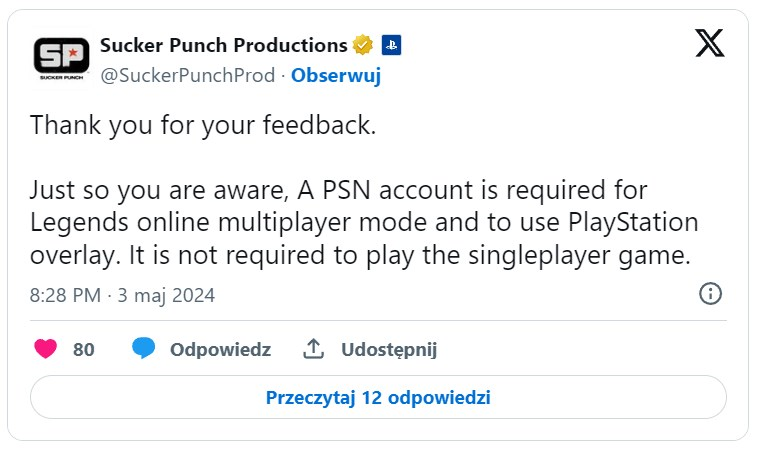758x455 pixels.
Task: Click the Sucker Punch avatar logo
Action: point(61,59)
